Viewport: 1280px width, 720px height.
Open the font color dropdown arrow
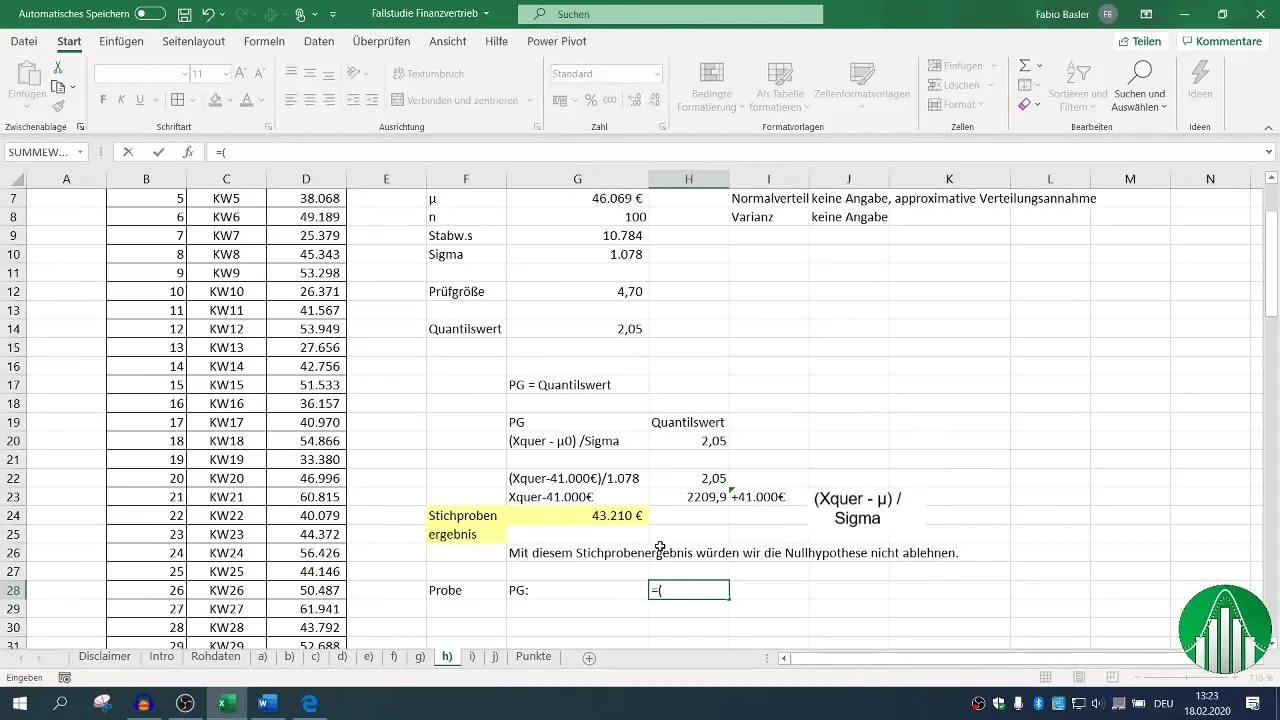[x=261, y=100]
